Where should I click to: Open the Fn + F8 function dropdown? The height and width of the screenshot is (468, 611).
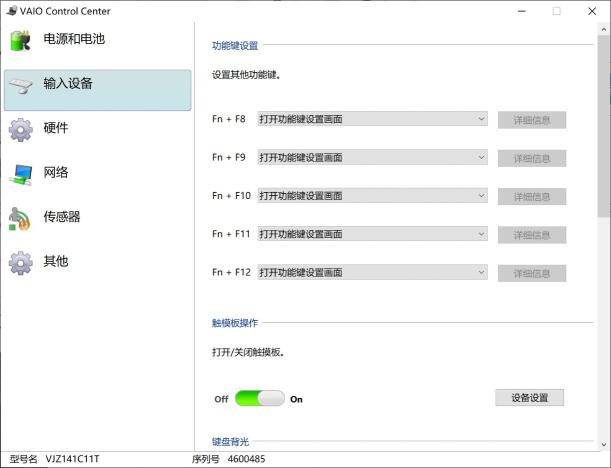click(x=373, y=119)
